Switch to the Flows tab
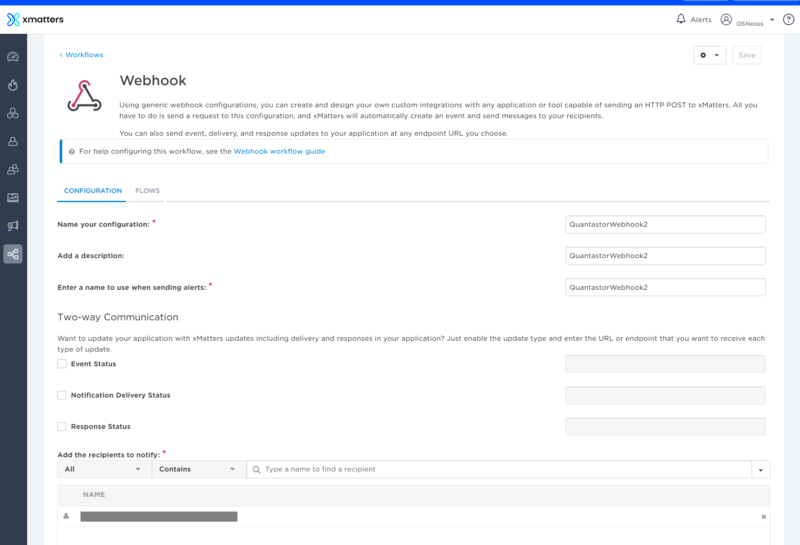Viewport: 800px width, 545px height. (x=147, y=191)
